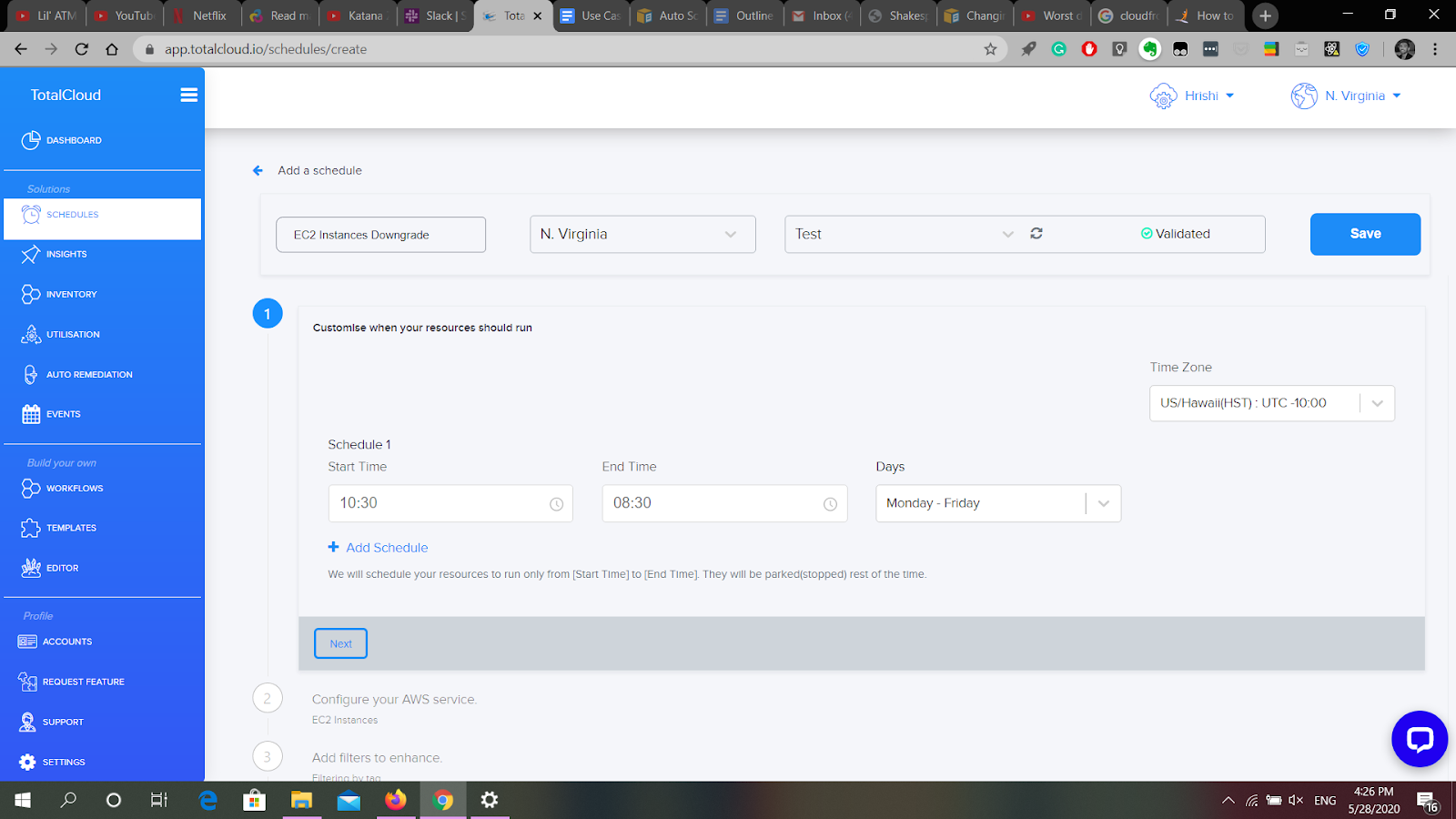The height and width of the screenshot is (819, 1456).
Task: Click the Save button
Action: coord(1365,234)
